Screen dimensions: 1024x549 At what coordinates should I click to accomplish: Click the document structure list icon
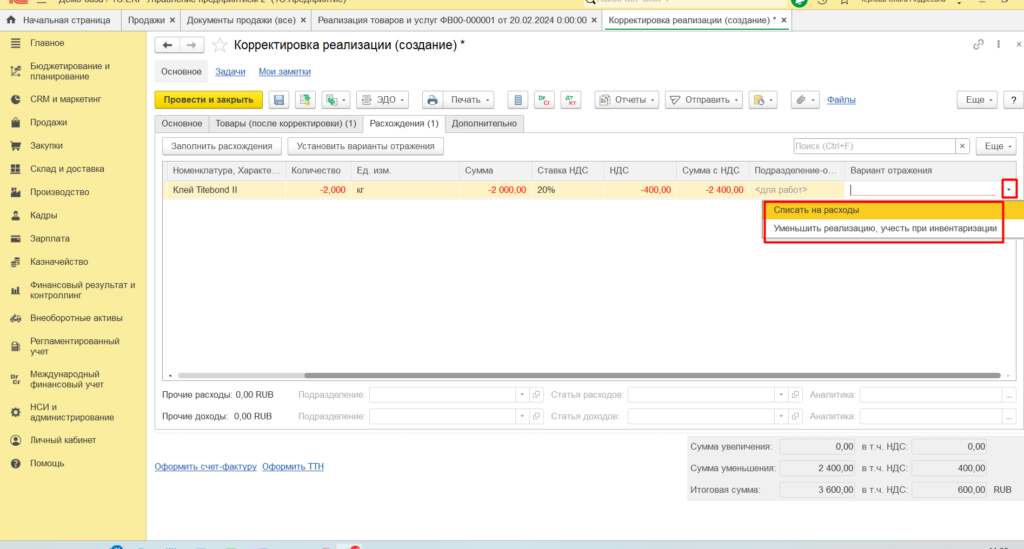click(x=518, y=100)
